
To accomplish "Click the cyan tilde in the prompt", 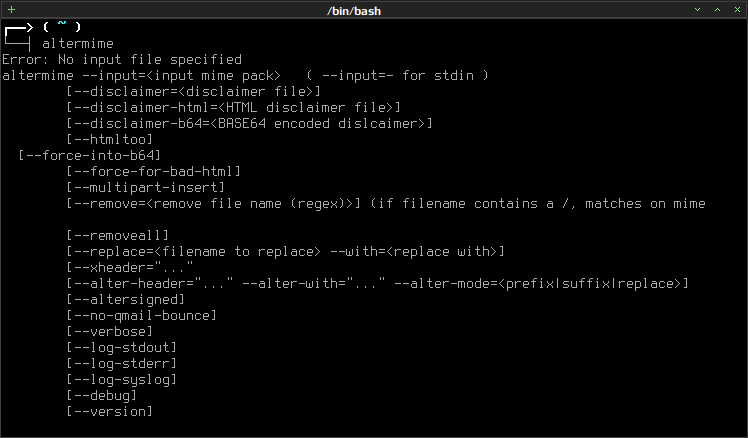I will click(62, 24).
